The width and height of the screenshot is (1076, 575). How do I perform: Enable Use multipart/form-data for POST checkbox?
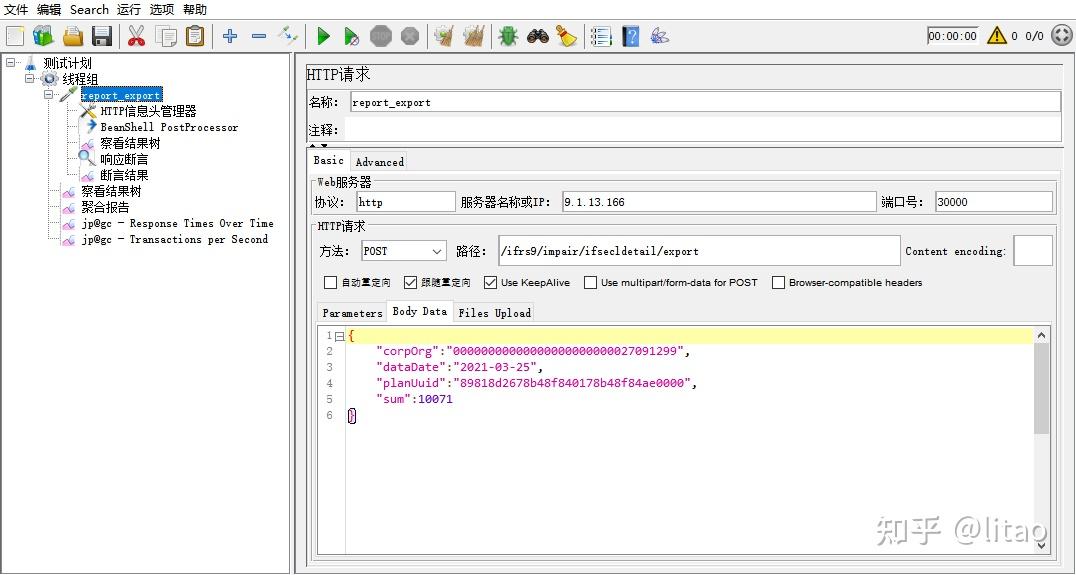click(590, 283)
